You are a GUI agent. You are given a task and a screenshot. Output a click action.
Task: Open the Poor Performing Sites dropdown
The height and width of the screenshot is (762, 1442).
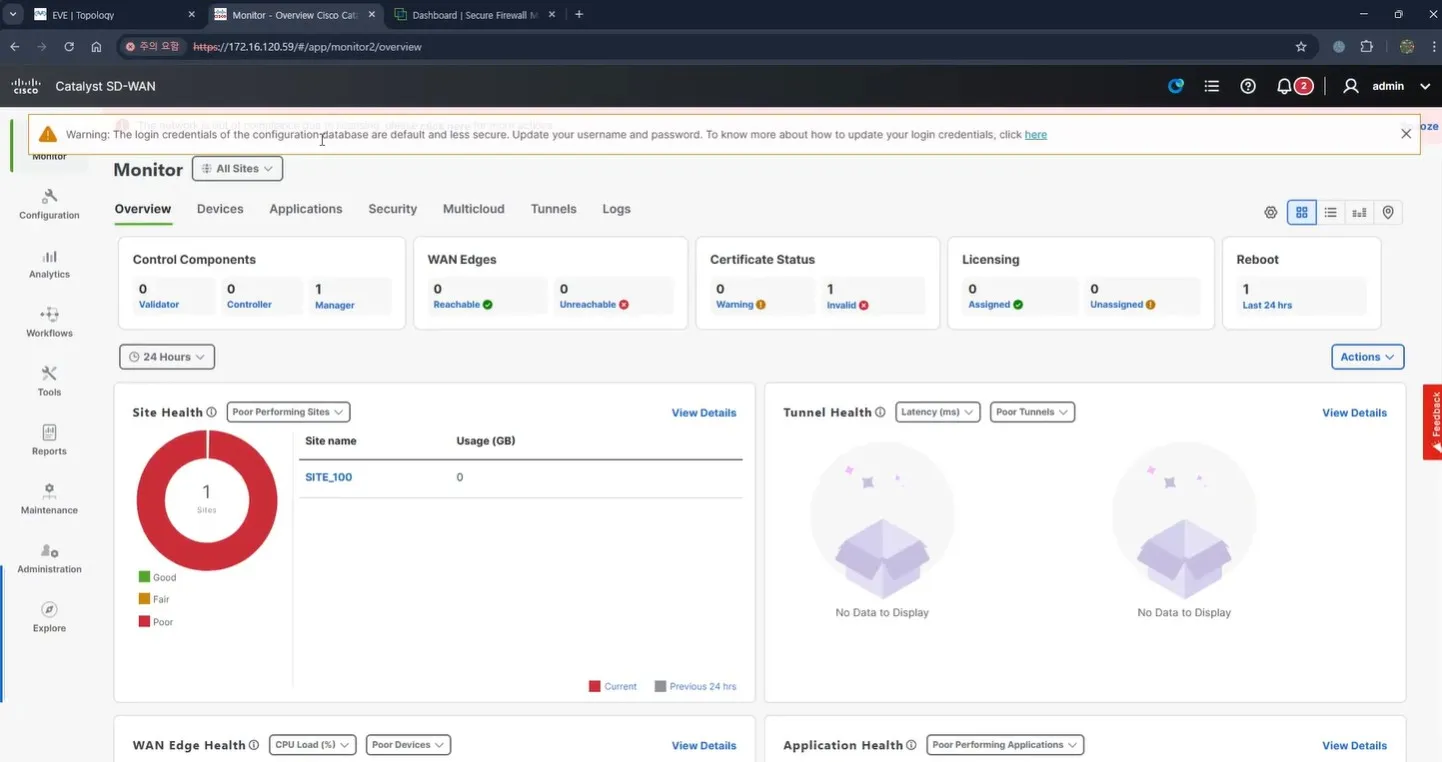(288, 412)
